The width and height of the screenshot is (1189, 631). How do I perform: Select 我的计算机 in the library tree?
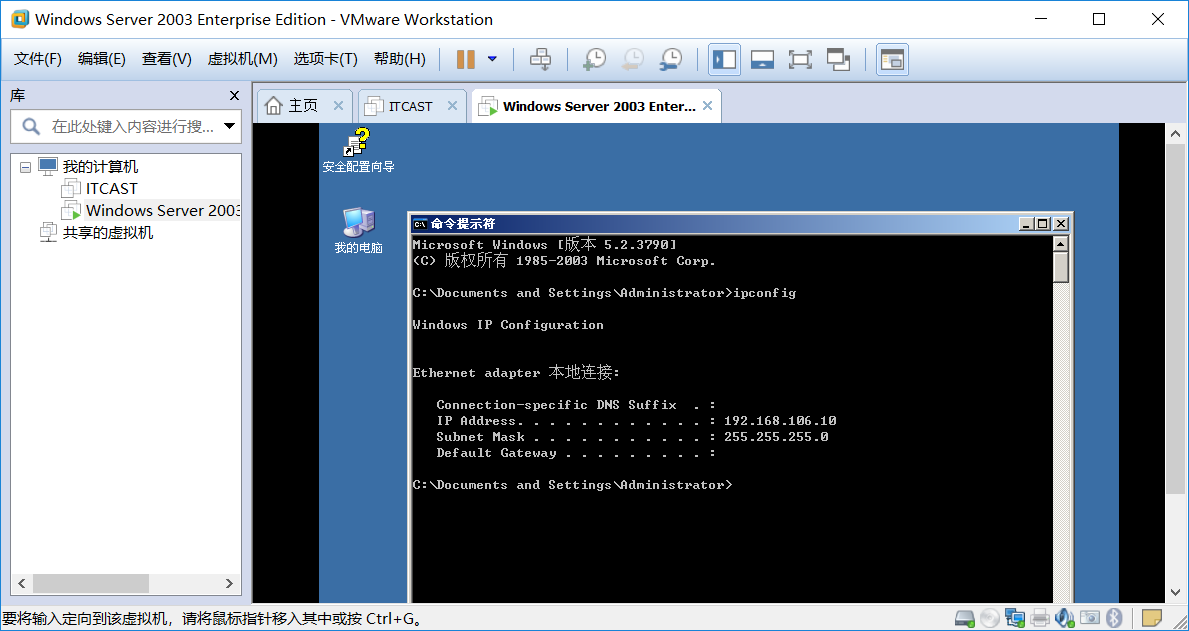pyautogui.click(x=100, y=167)
